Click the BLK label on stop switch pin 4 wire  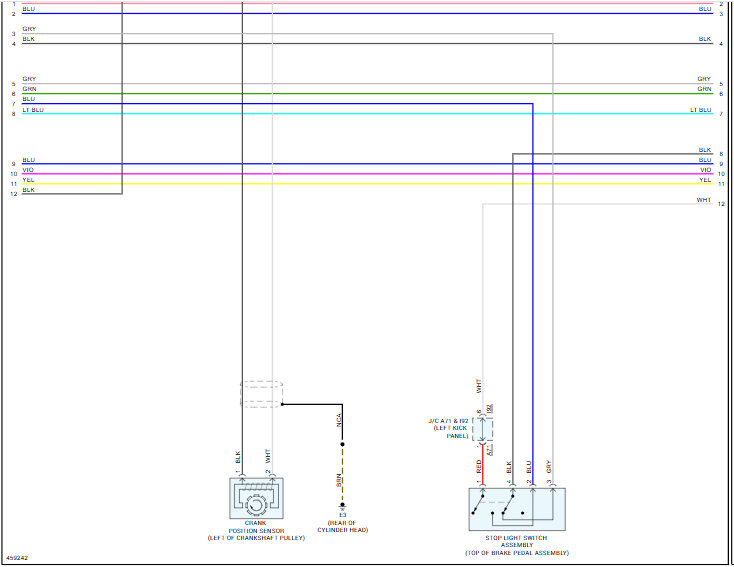coord(509,467)
